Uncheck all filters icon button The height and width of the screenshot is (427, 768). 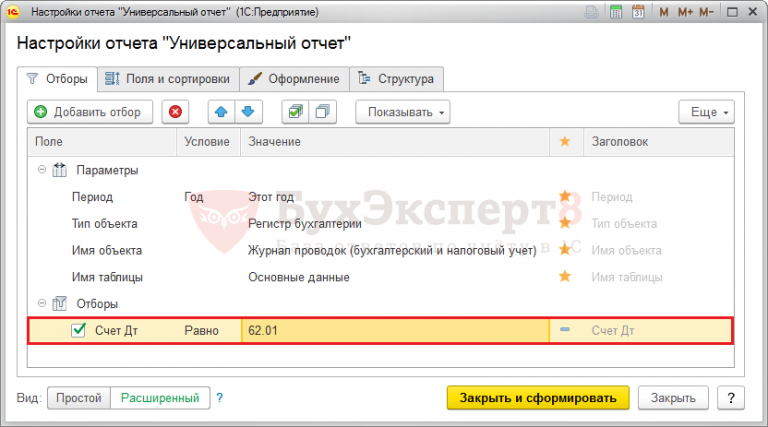point(322,112)
